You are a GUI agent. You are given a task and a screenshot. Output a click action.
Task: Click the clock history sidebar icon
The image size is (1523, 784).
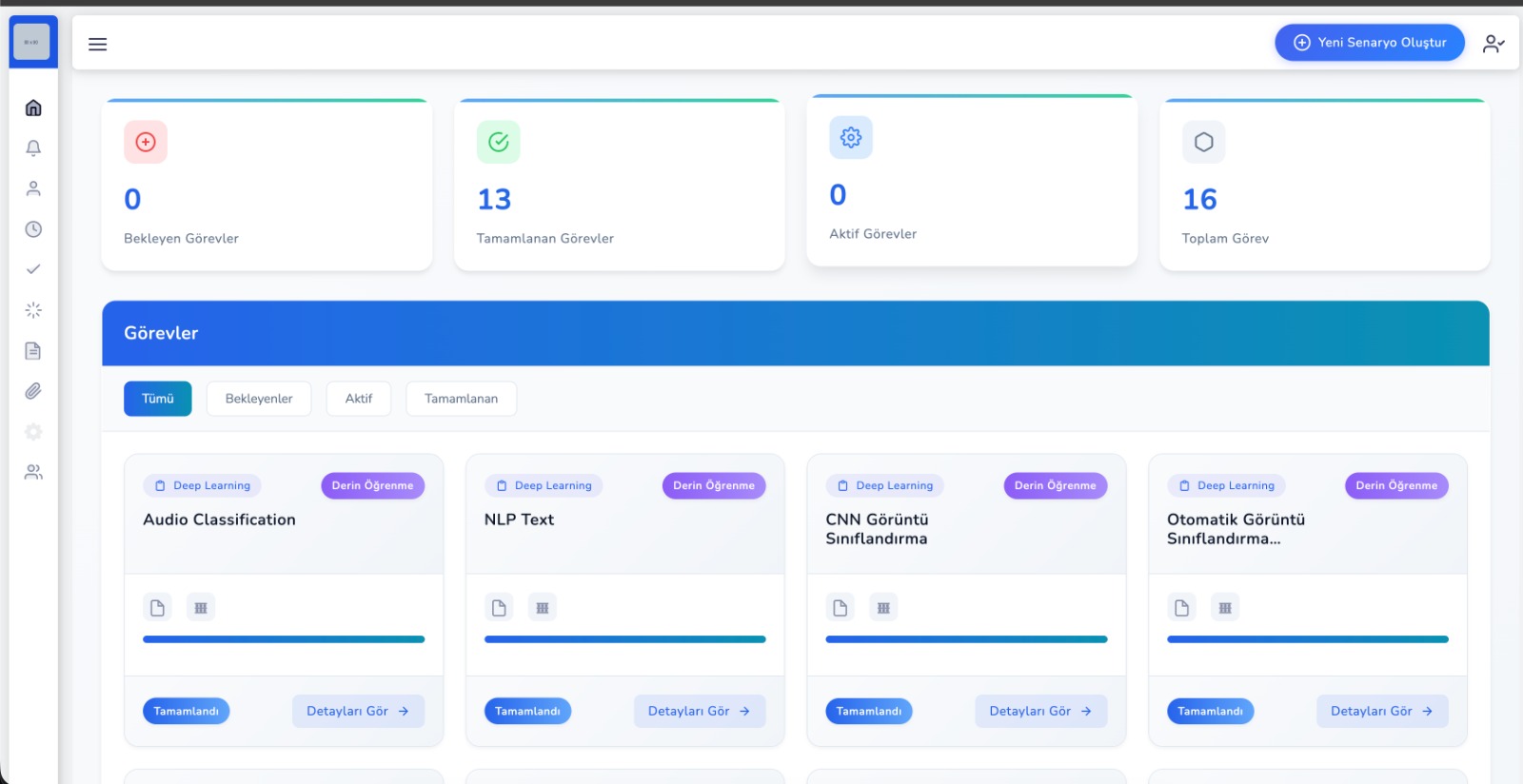coord(33,229)
